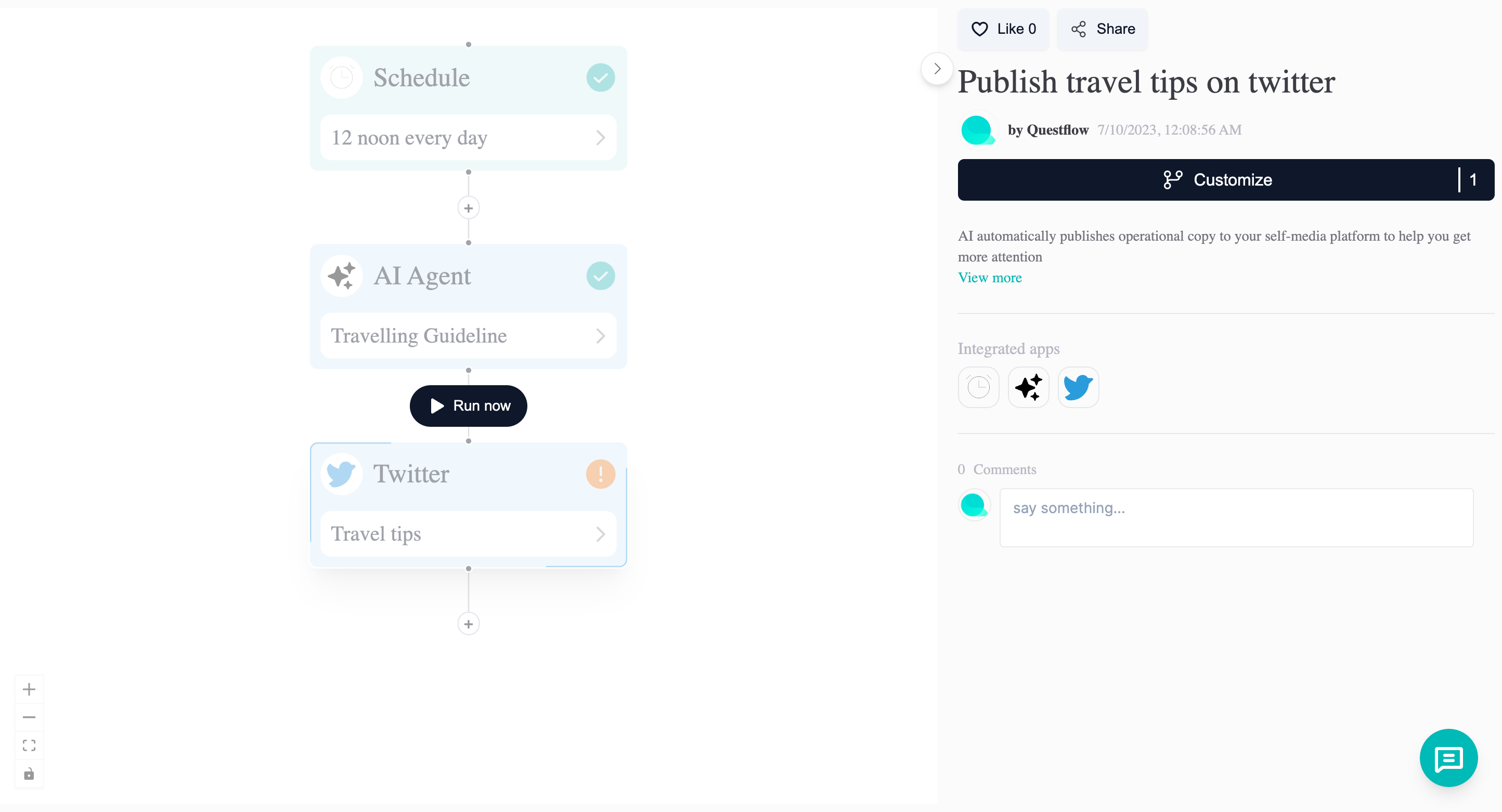Click inside the 'say something...' comment field

pos(1237,517)
